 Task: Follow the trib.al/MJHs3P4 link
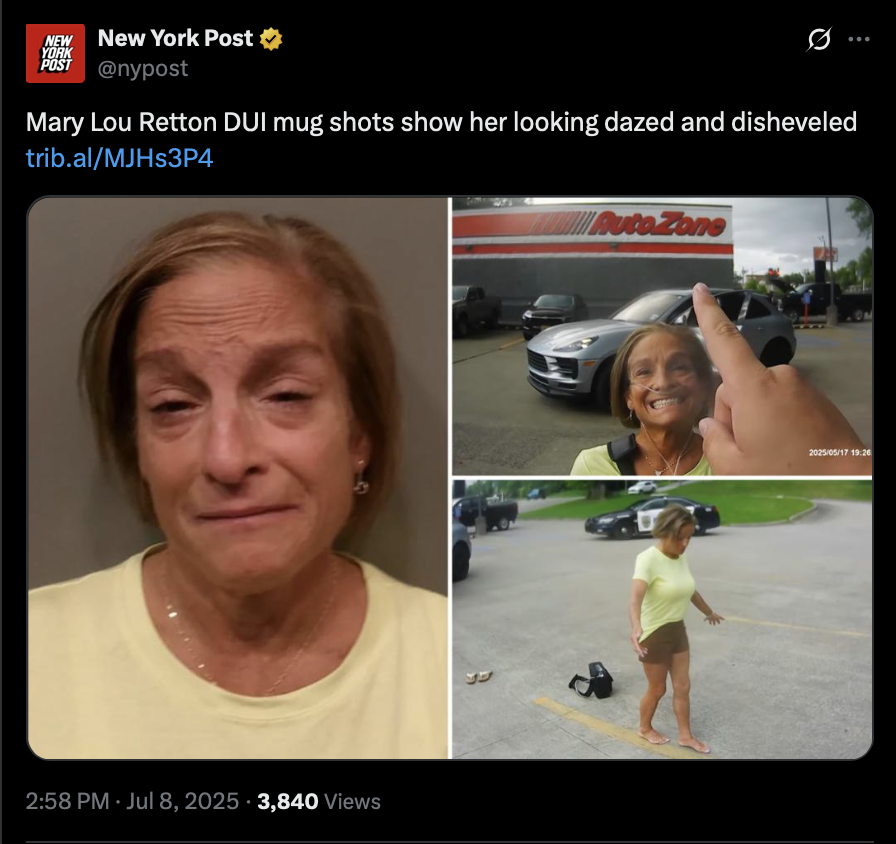tap(119, 158)
